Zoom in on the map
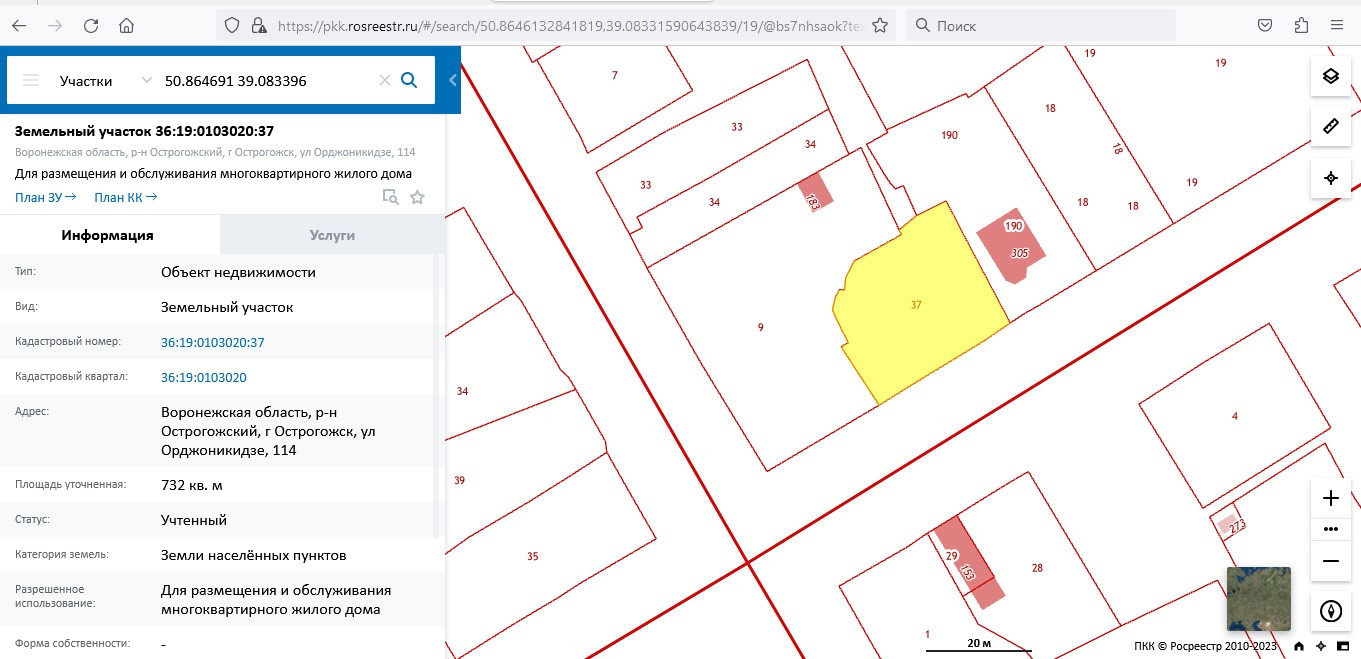 pyautogui.click(x=1330, y=498)
